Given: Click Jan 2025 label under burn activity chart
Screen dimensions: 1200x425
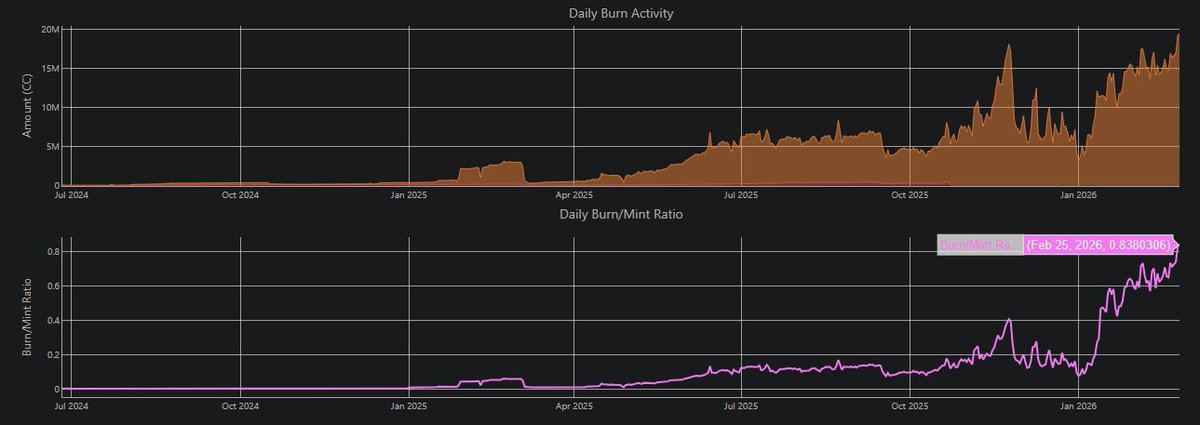Looking at the screenshot, I should pos(408,196).
